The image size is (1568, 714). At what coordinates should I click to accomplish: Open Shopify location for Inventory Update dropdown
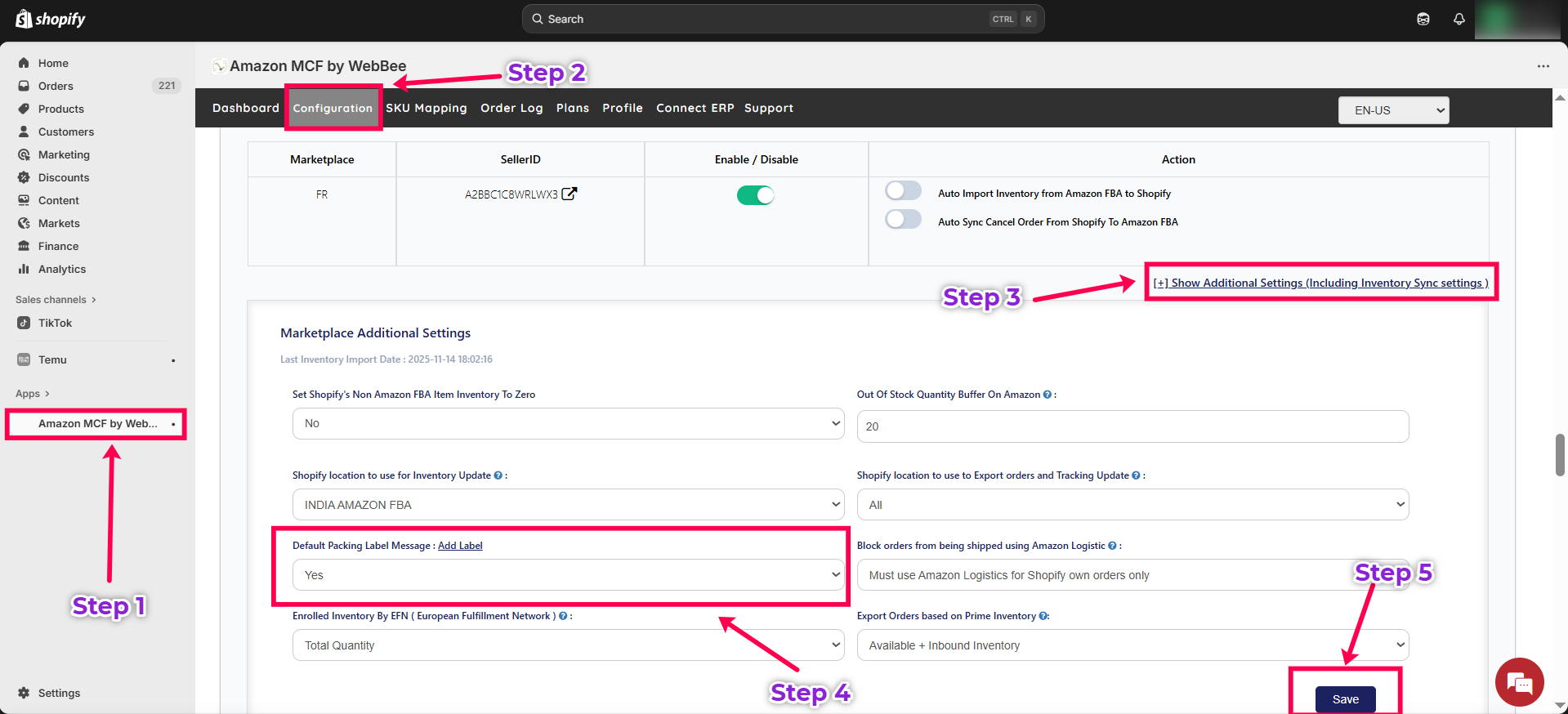[x=568, y=505]
